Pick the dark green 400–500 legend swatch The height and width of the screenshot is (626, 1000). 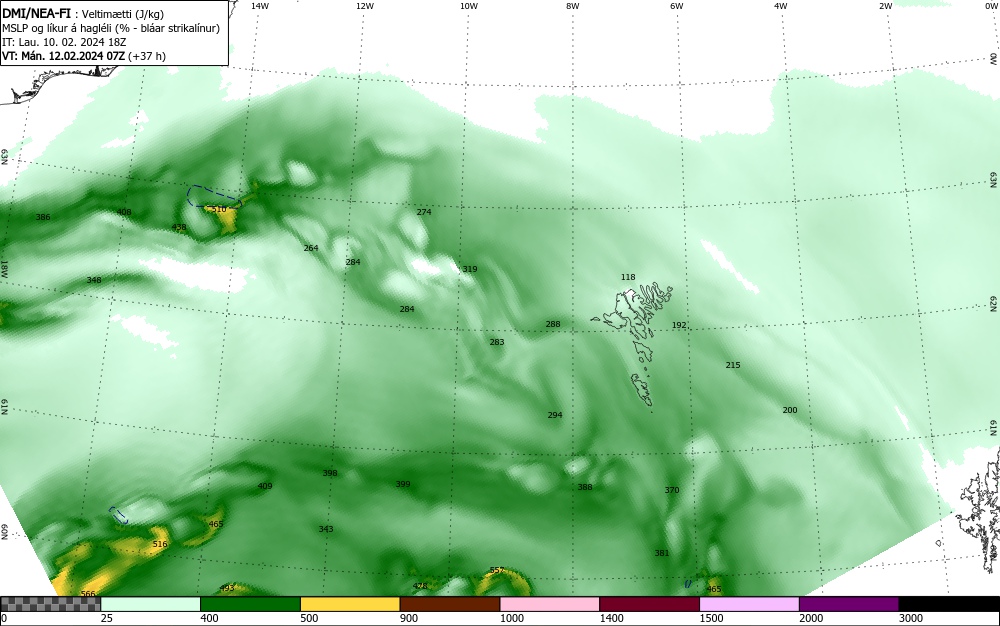(x=250, y=604)
